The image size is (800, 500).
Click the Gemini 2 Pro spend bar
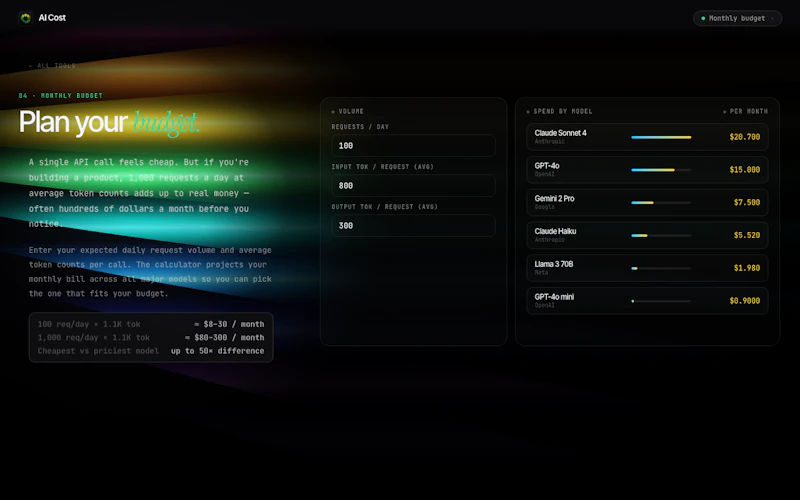(x=661, y=203)
